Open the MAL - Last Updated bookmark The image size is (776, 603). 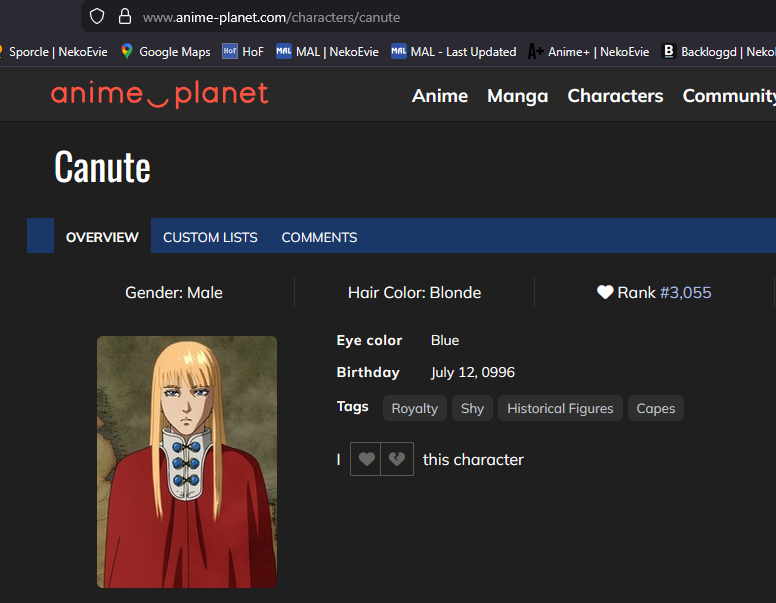[x=453, y=51]
